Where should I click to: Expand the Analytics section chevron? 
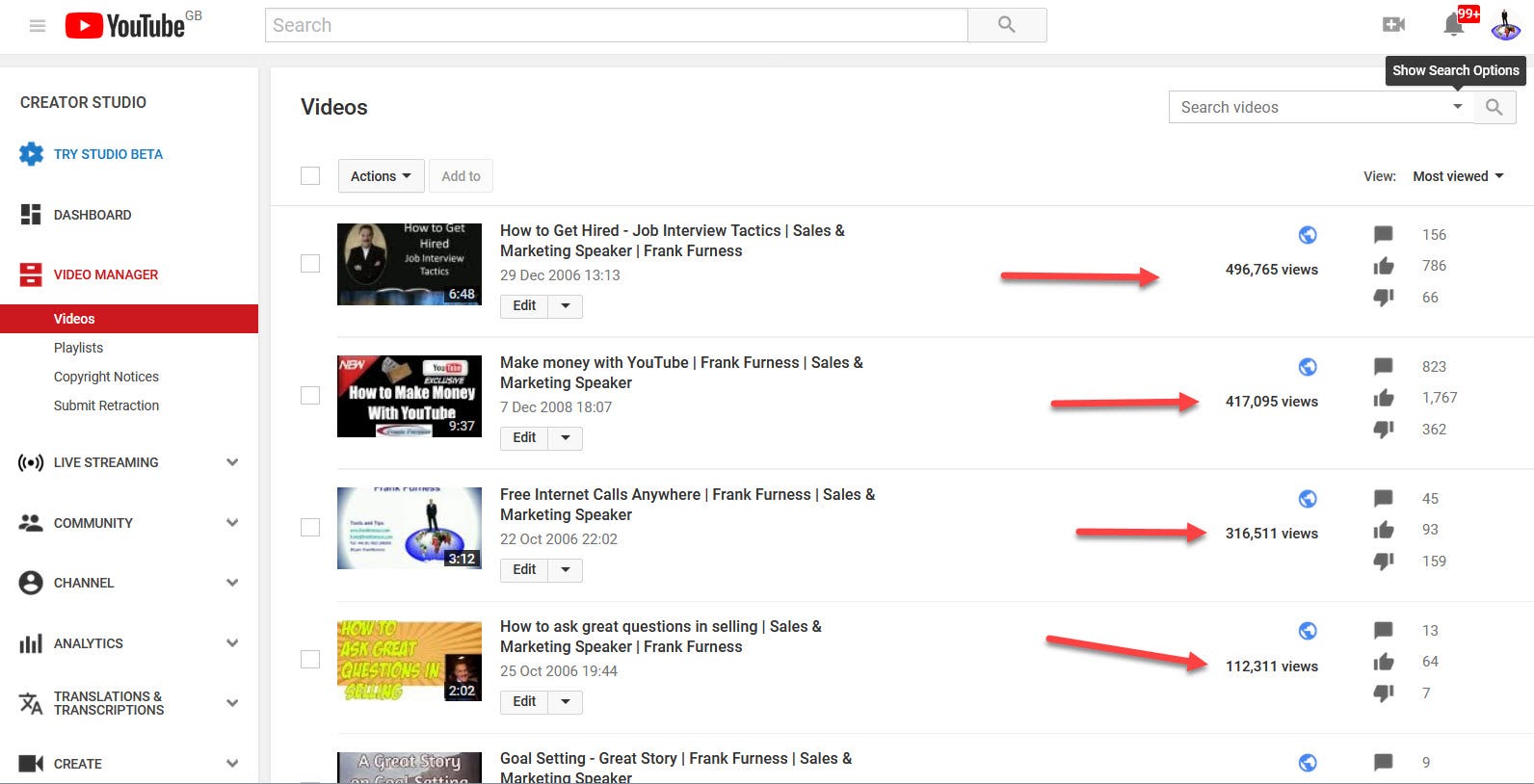click(x=232, y=643)
